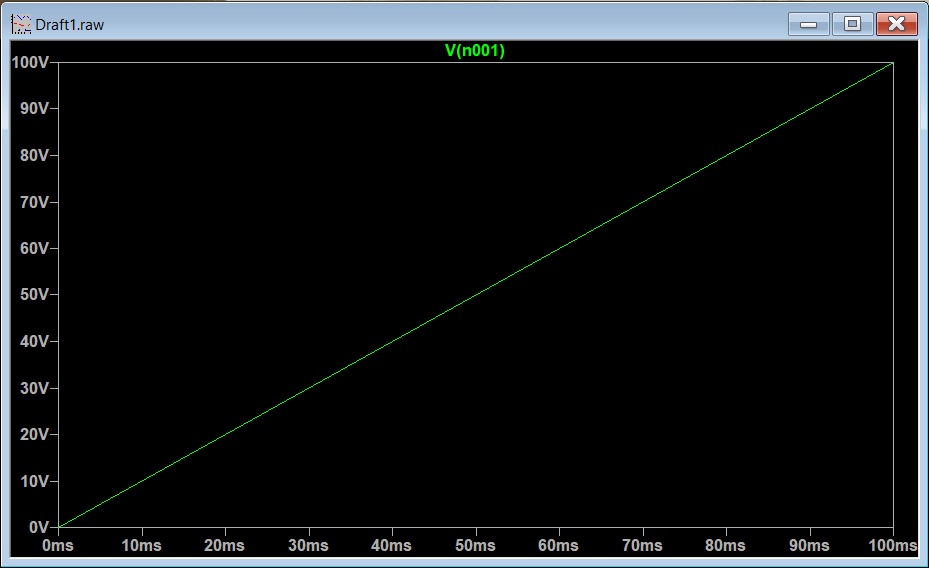This screenshot has height=568, width=929.
Task: Click the 80V vertical axis label
Action: pos(34,155)
